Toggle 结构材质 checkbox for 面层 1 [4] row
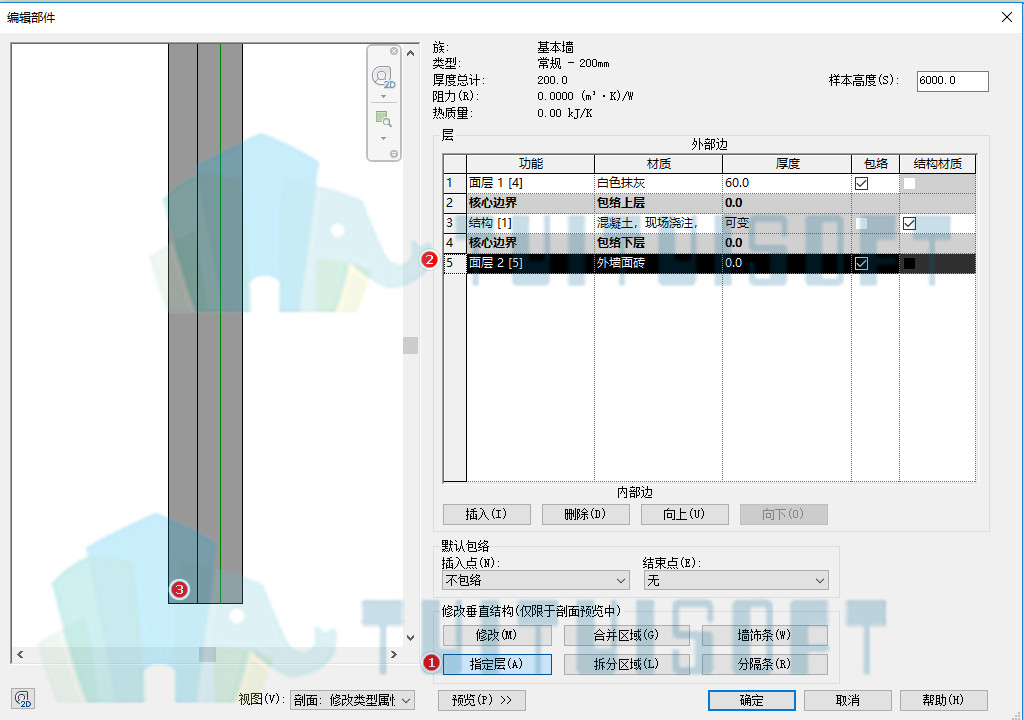 tap(909, 184)
